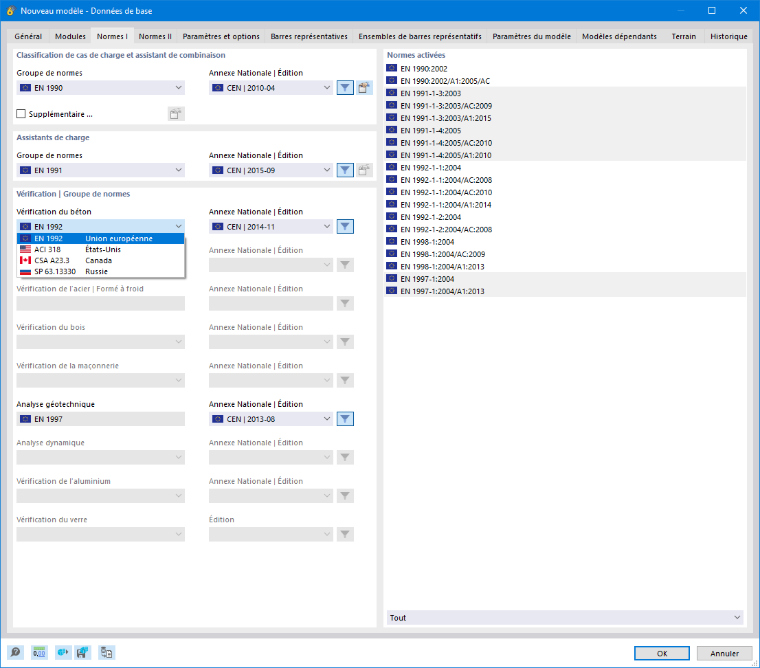Switch to the Terrain tab
The image size is (760, 668).
click(x=683, y=36)
